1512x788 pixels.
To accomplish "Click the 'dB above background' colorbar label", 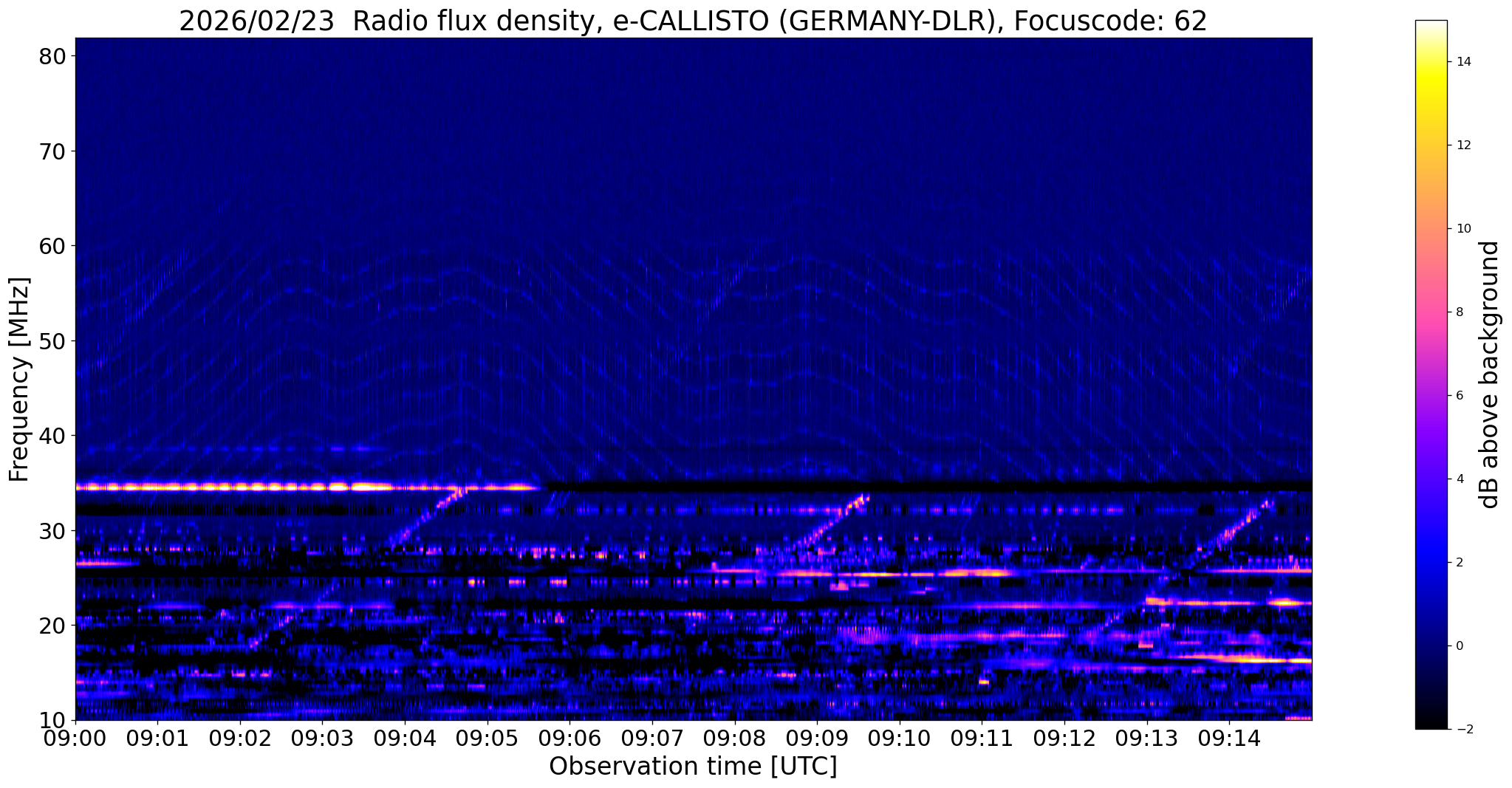I will pyautogui.click(x=1490, y=374).
